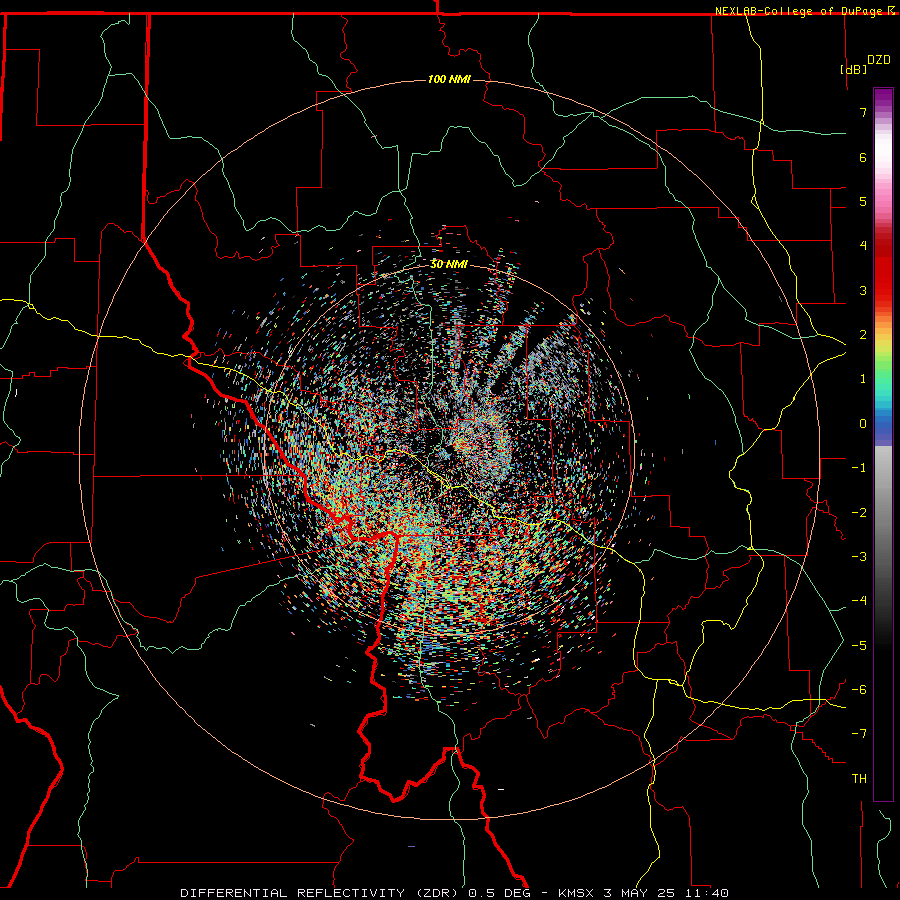Click the -6 dB value on color scale
900x900 pixels.
pos(859,690)
